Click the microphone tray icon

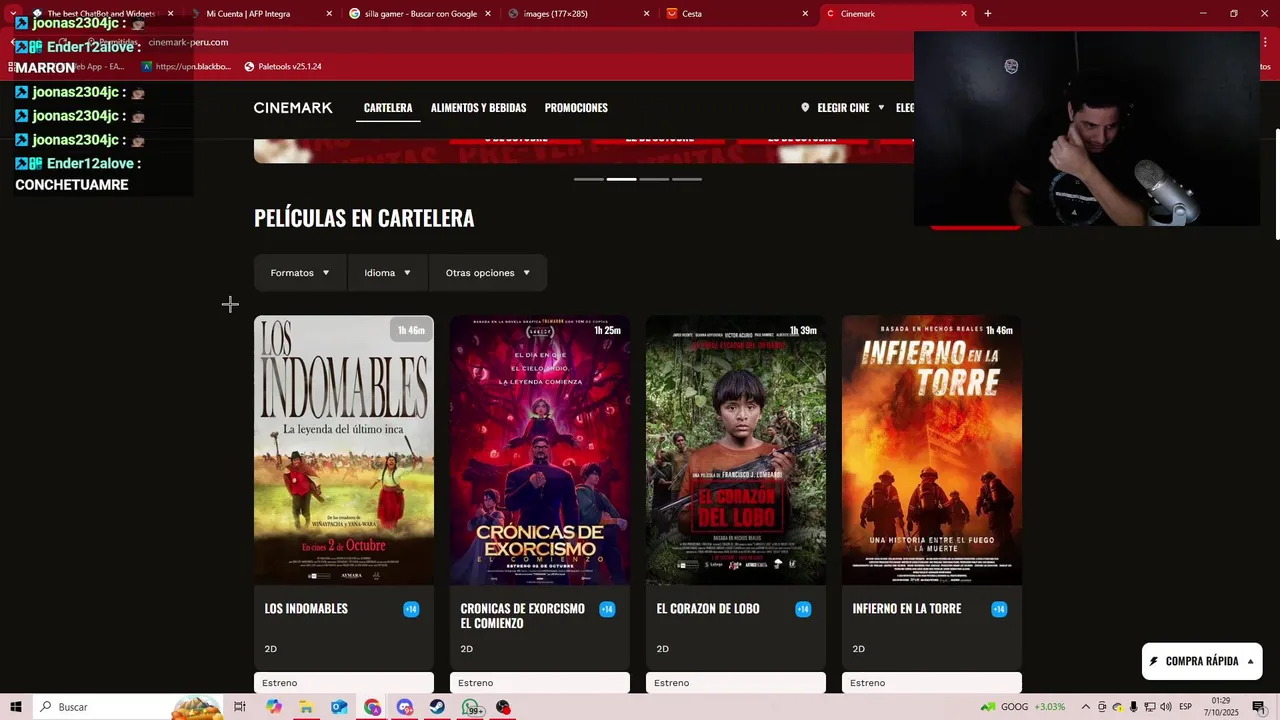[x=1134, y=707]
